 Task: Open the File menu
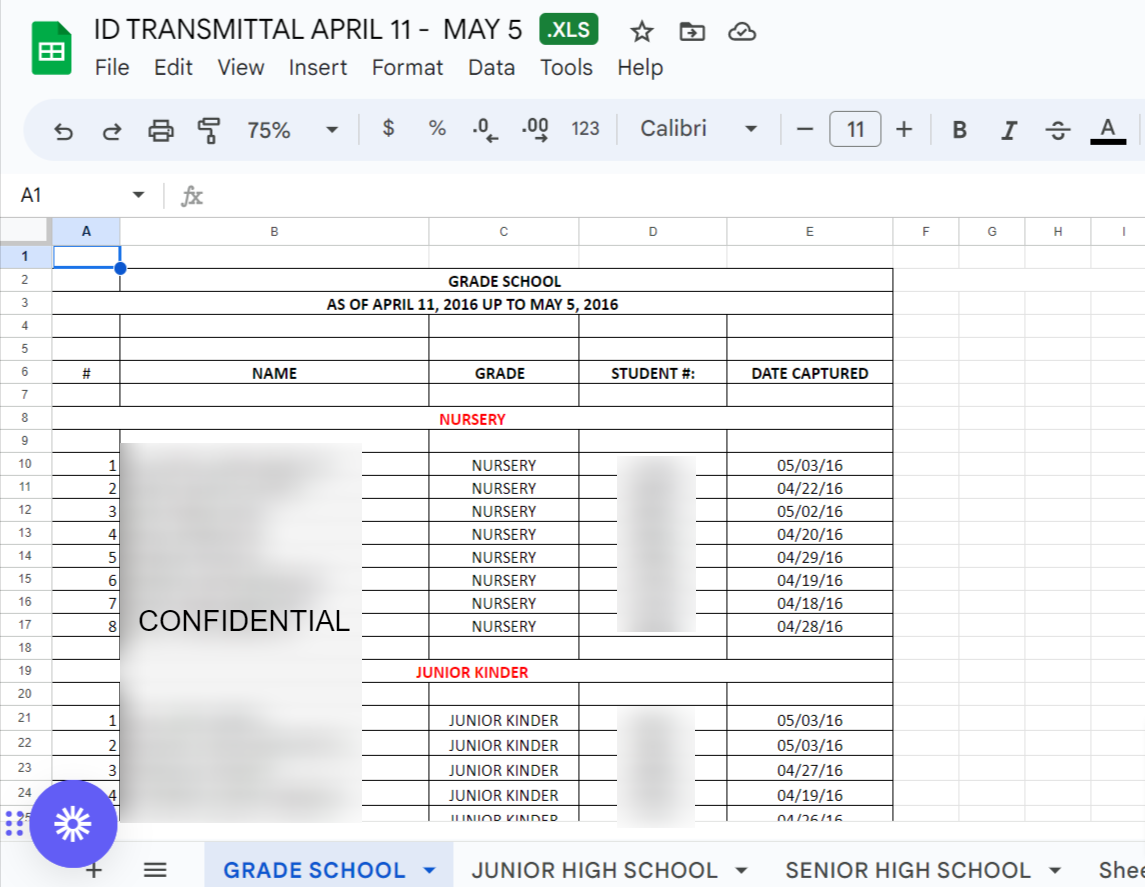[x=112, y=67]
